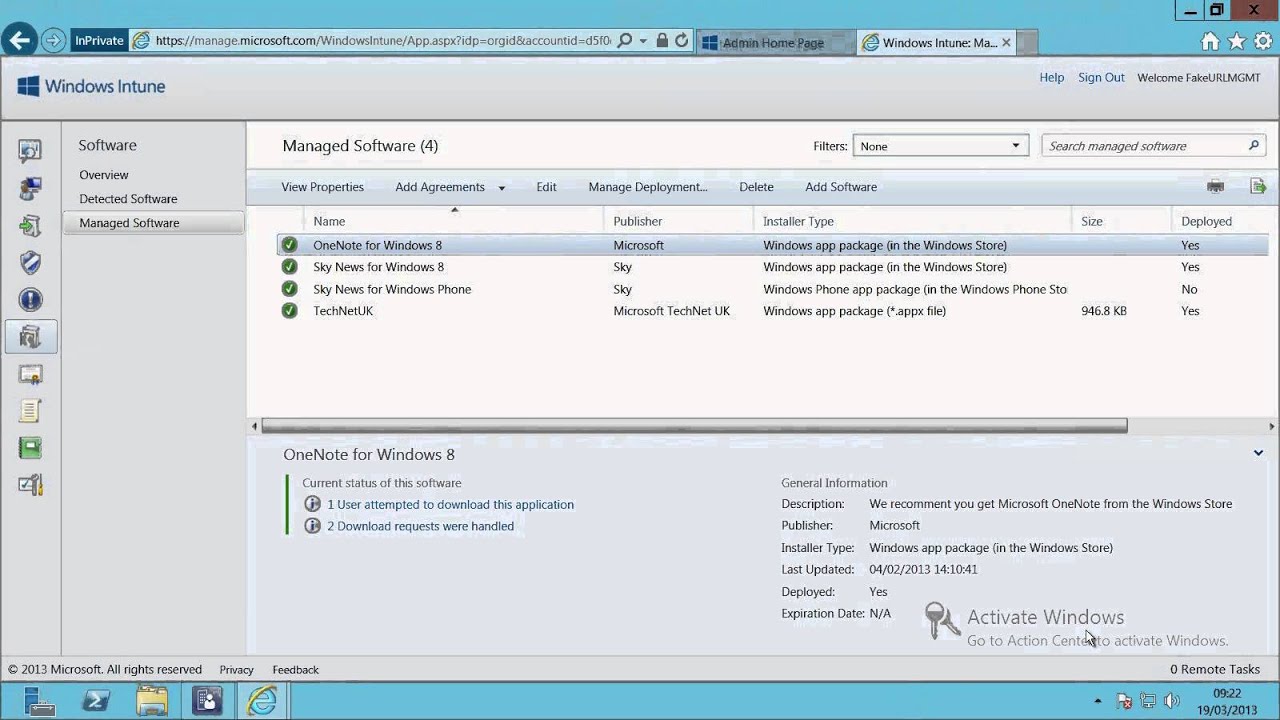1280x720 pixels.
Task: Collapse the OneNote details pane chevron
Action: pos(1258,453)
